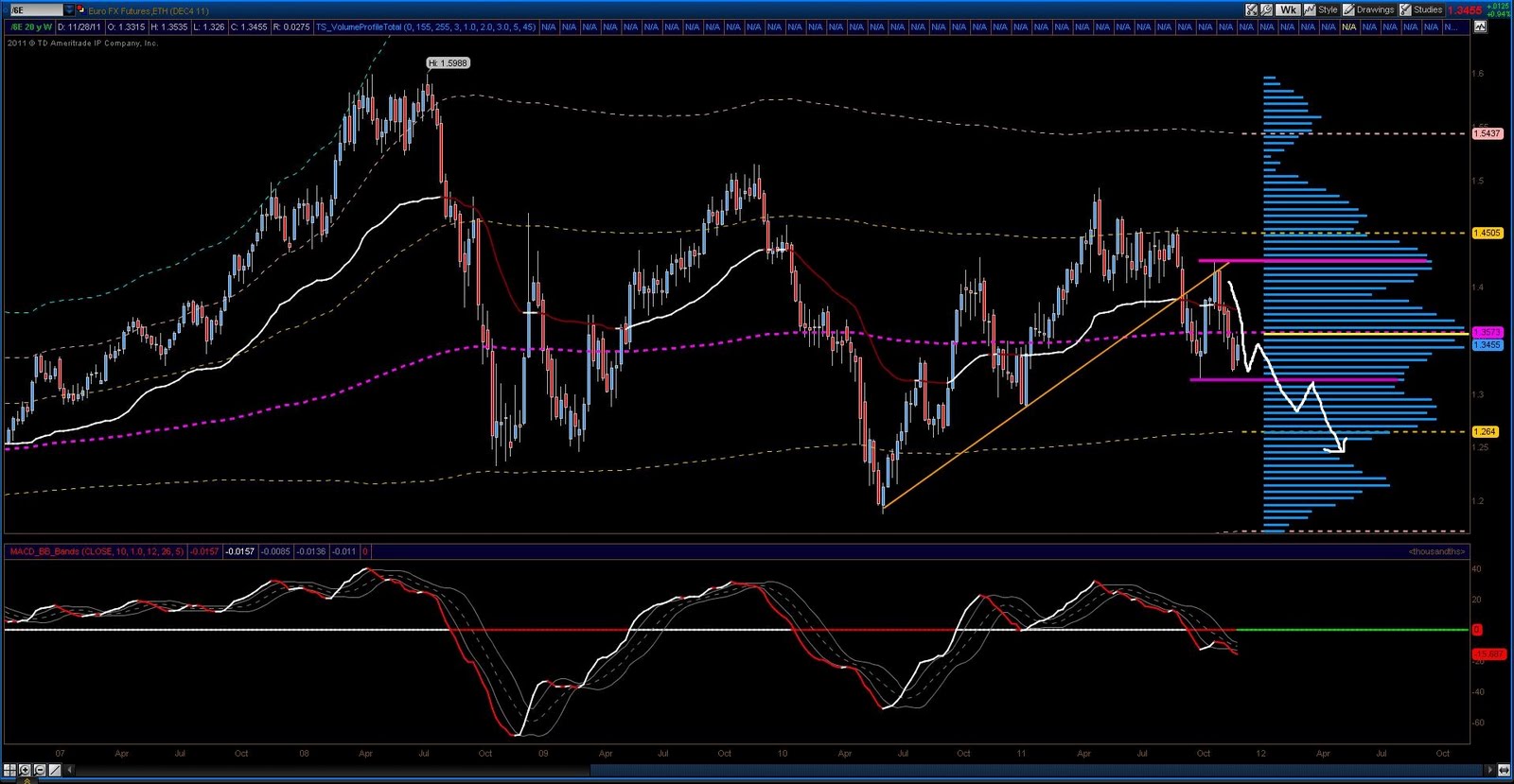Click the C: 1.3455 close value
The width and height of the screenshot is (1514, 784).
pyautogui.click(x=249, y=26)
